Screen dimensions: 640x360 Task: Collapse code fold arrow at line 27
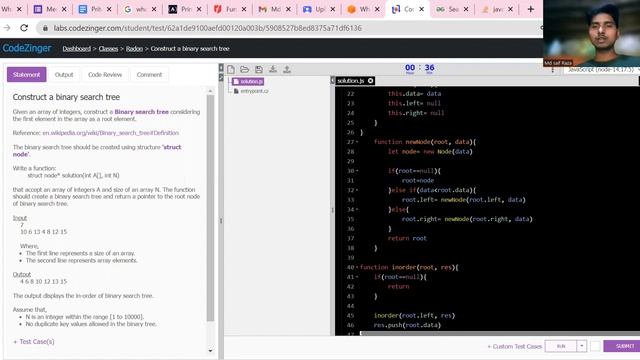(357, 142)
